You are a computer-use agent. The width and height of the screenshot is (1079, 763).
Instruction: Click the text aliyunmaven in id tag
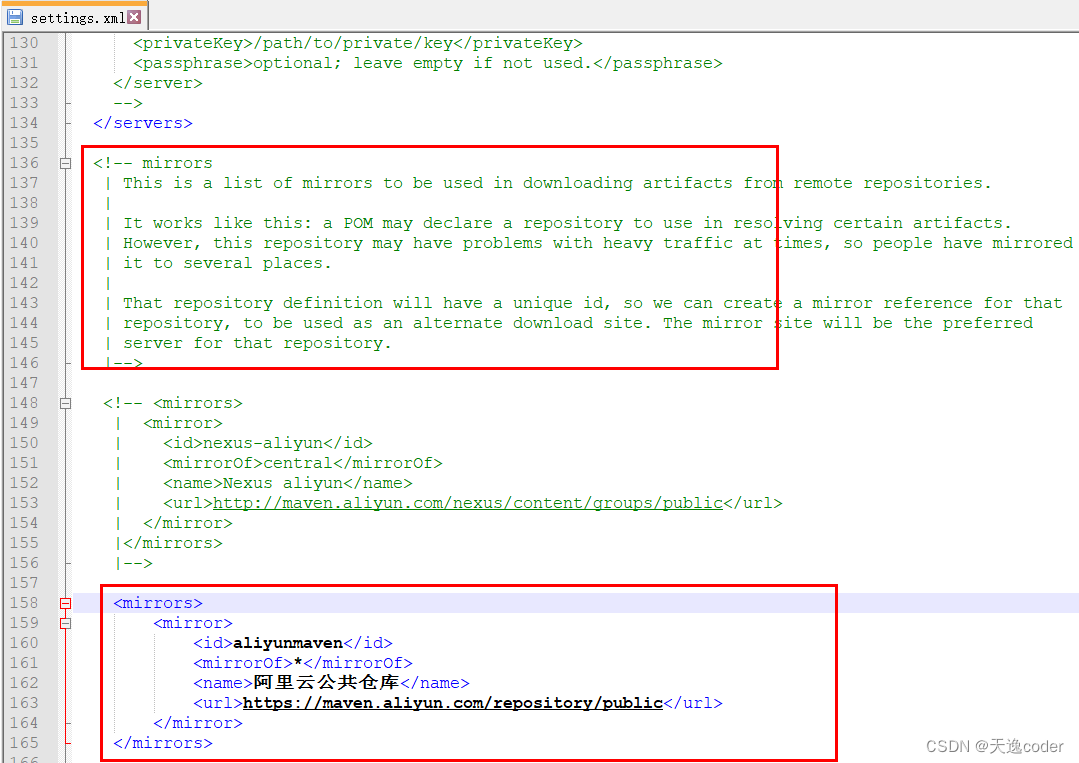288,643
